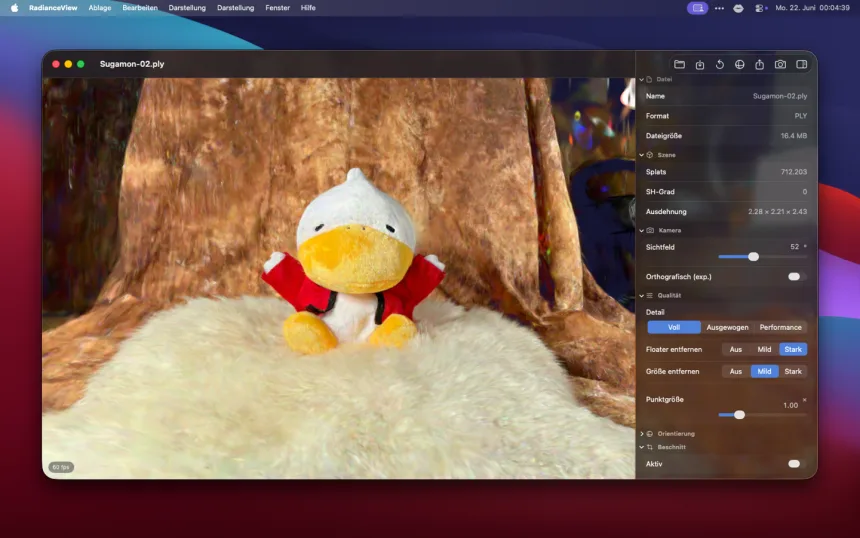Open the Fenster menu
This screenshot has height=538, width=860.
[x=278, y=8]
